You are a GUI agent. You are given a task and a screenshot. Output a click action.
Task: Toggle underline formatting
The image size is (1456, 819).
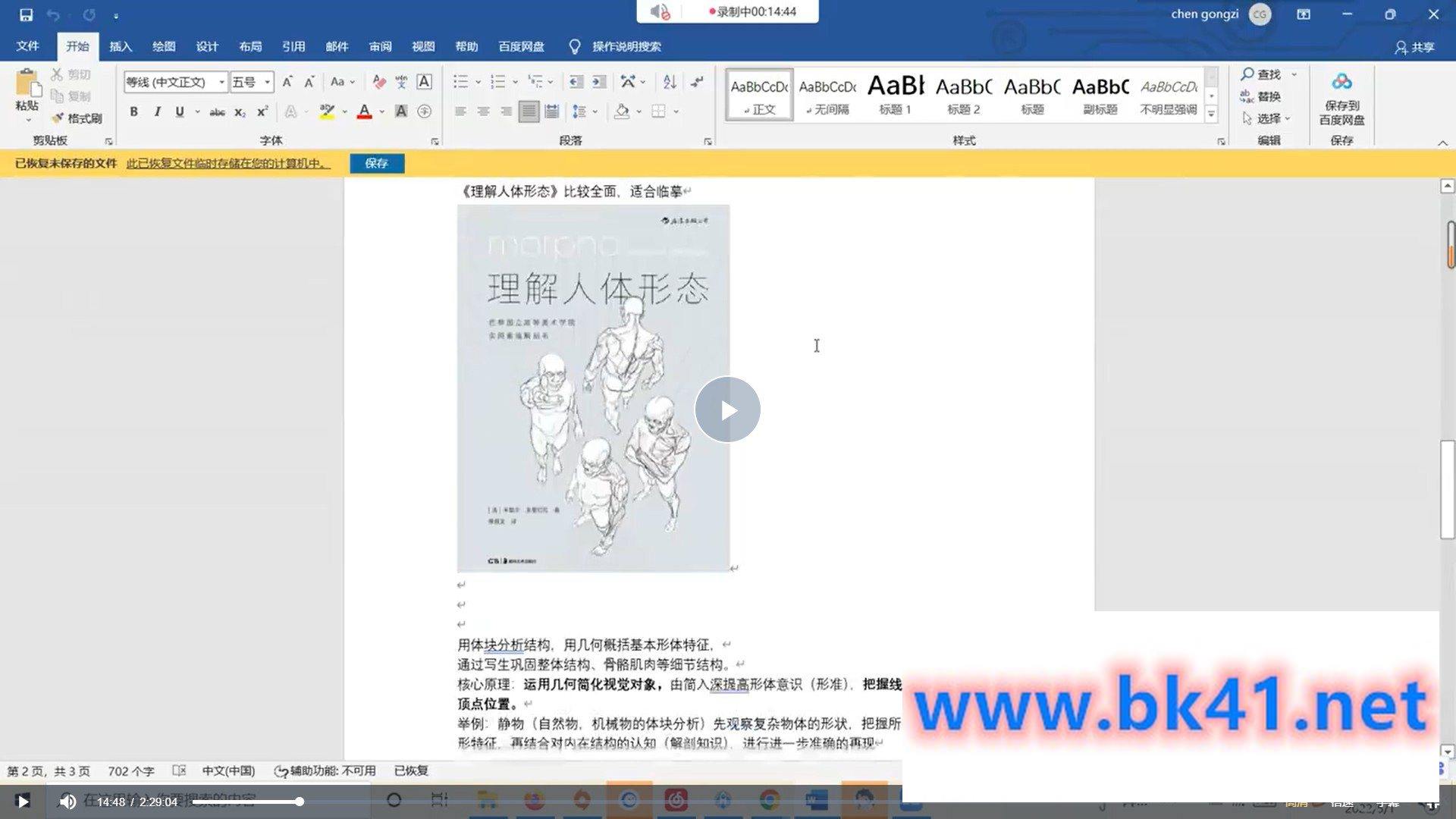pos(180,111)
